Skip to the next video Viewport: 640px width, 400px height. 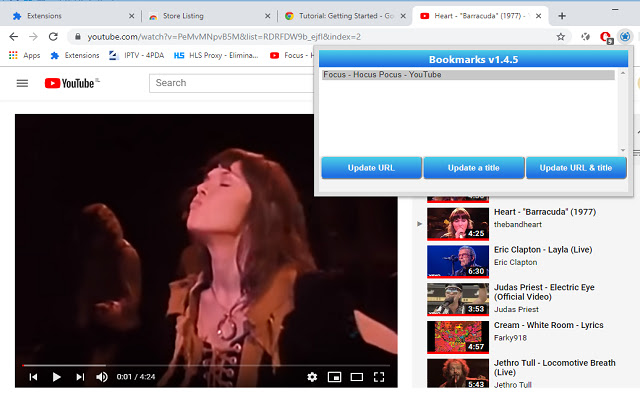tap(80, 377)
